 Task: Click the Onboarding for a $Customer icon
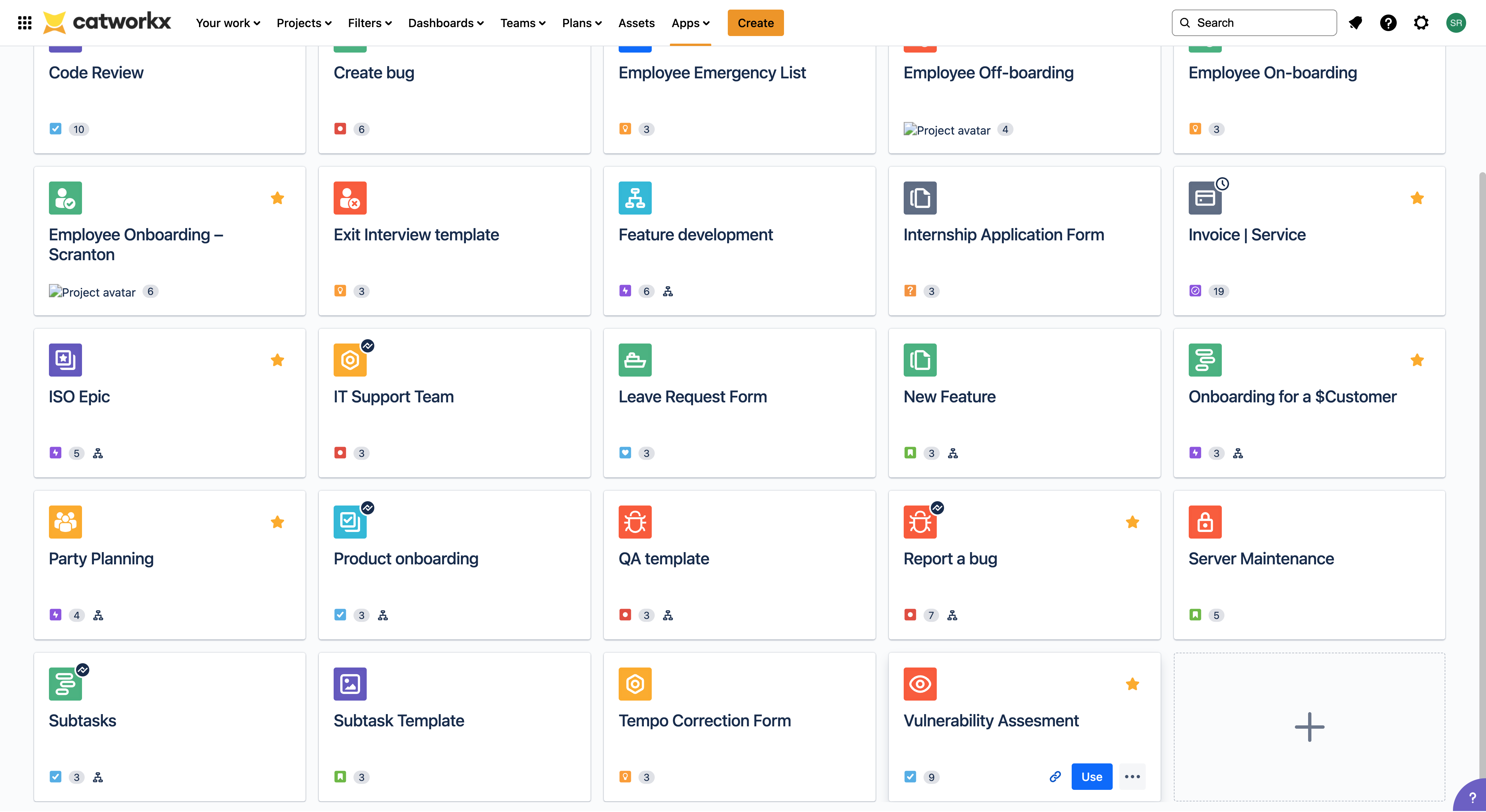click(x=1205, y=360)
